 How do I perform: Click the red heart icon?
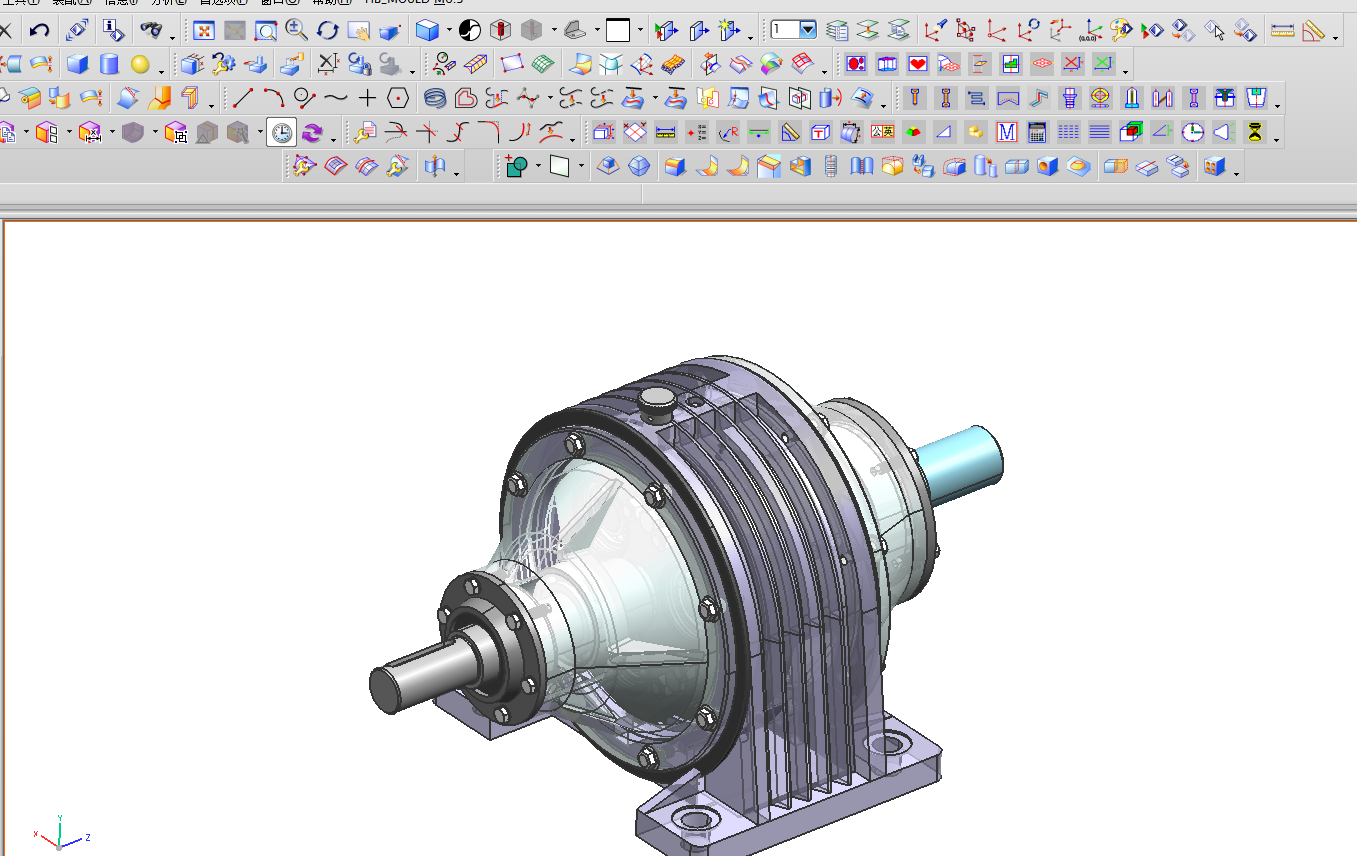(x=918, y=65)
